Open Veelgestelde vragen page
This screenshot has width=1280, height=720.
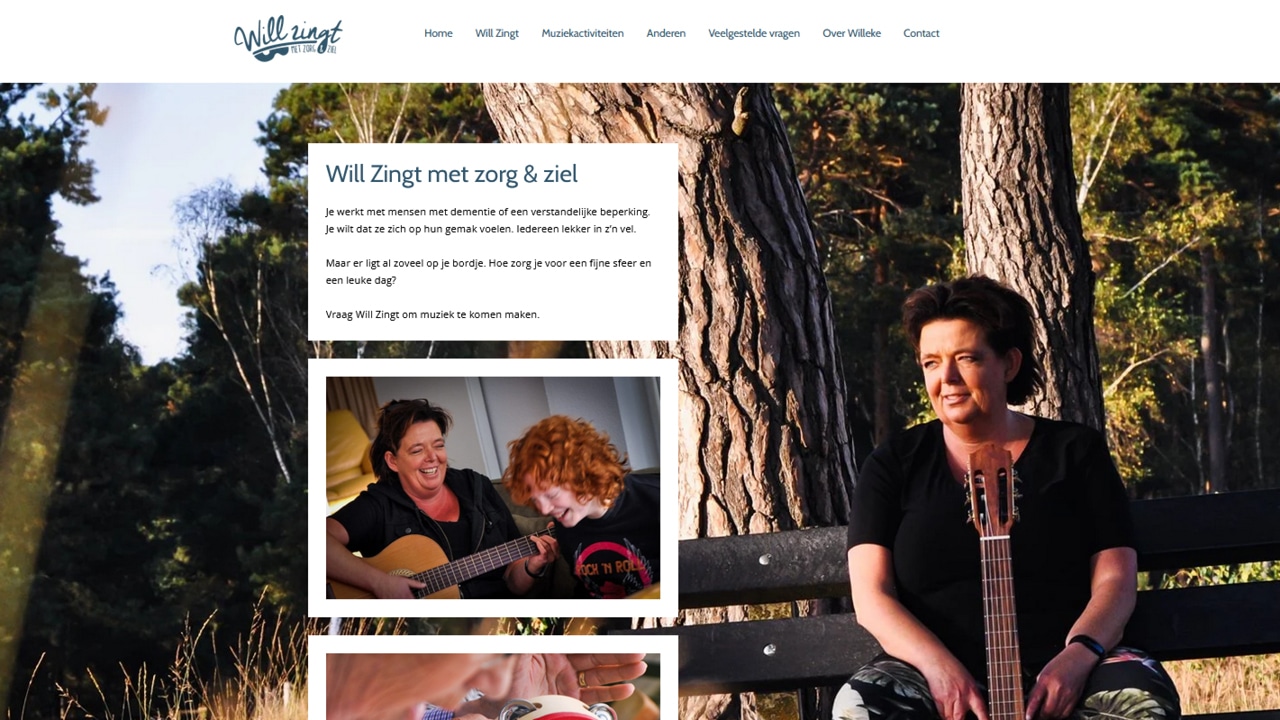coord(754,33)
